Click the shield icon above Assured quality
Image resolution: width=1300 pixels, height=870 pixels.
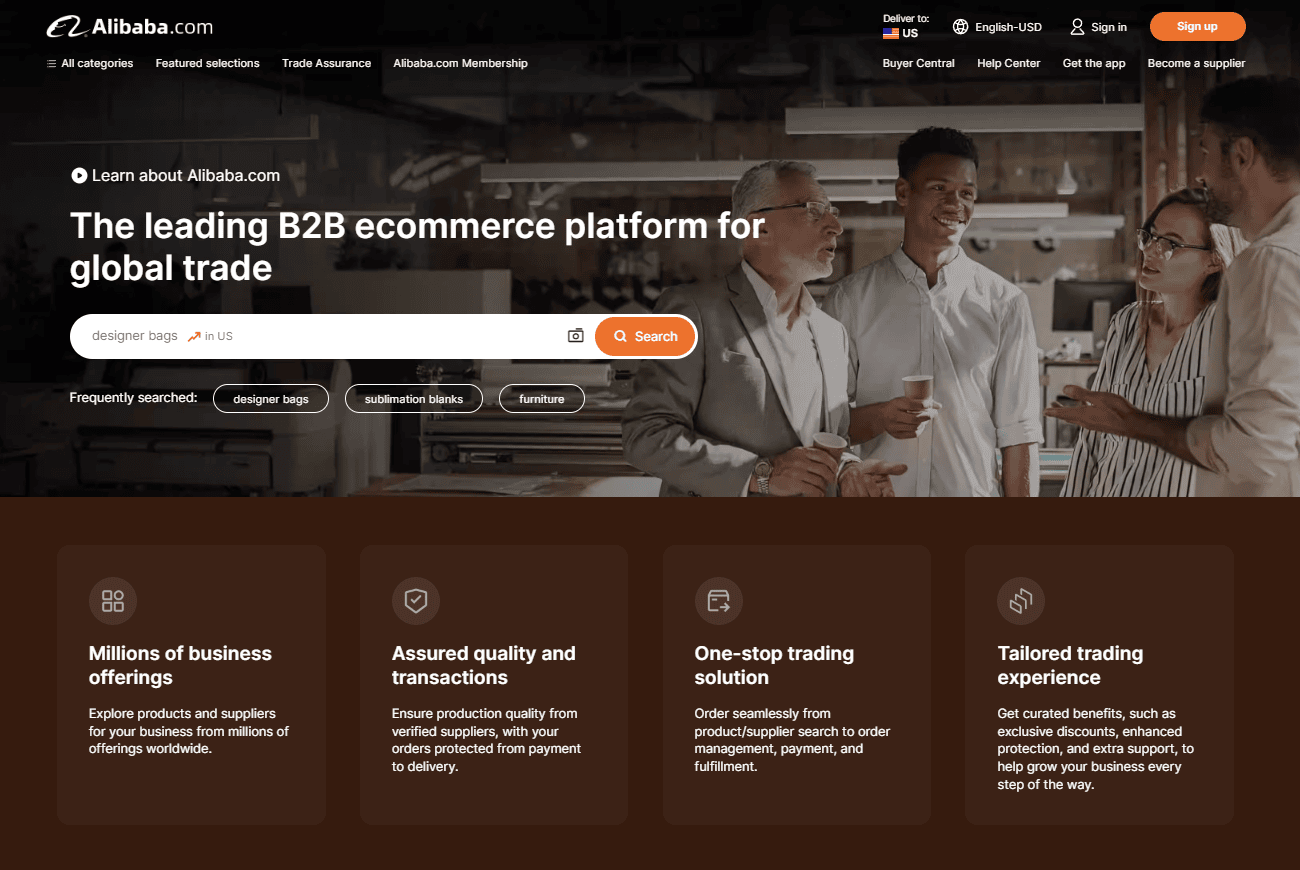coord(416,601)
